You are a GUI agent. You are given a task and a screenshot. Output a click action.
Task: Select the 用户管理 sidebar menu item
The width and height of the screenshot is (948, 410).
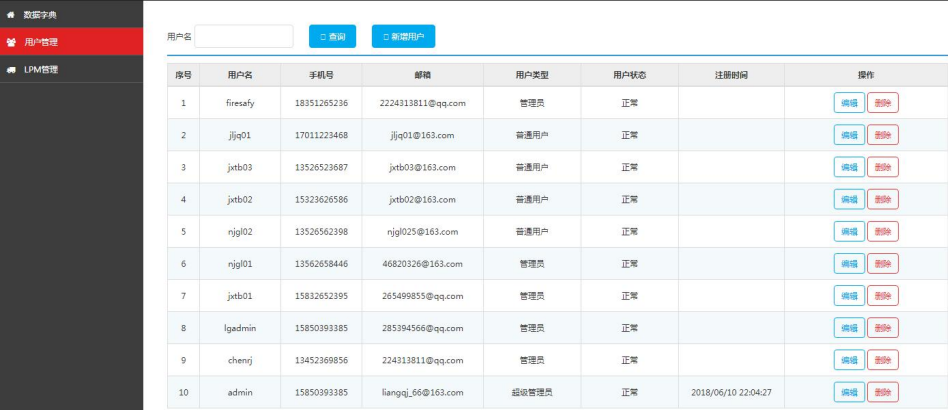[x=41, y=42]
